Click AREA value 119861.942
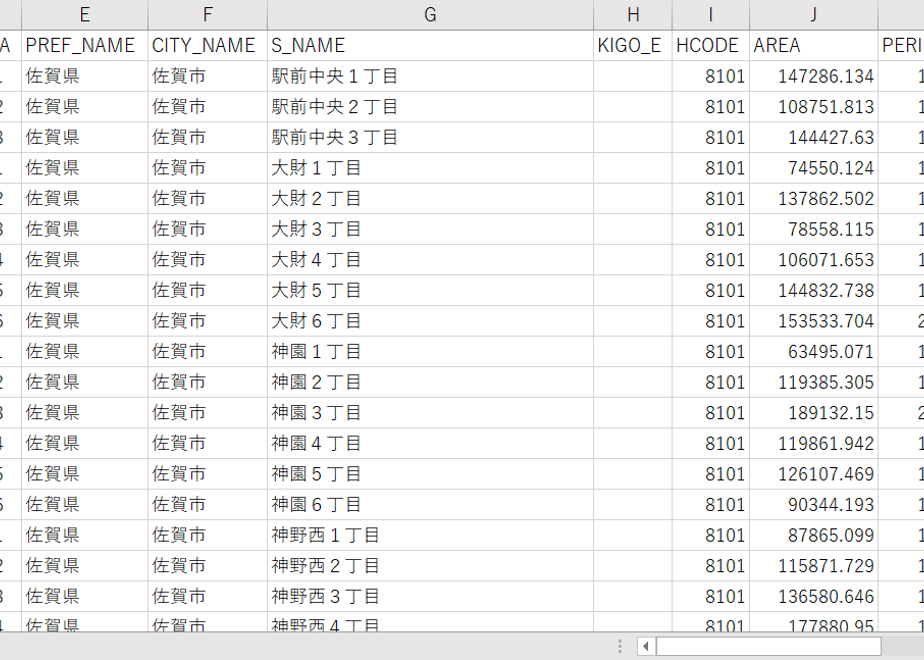 [814, 444]
